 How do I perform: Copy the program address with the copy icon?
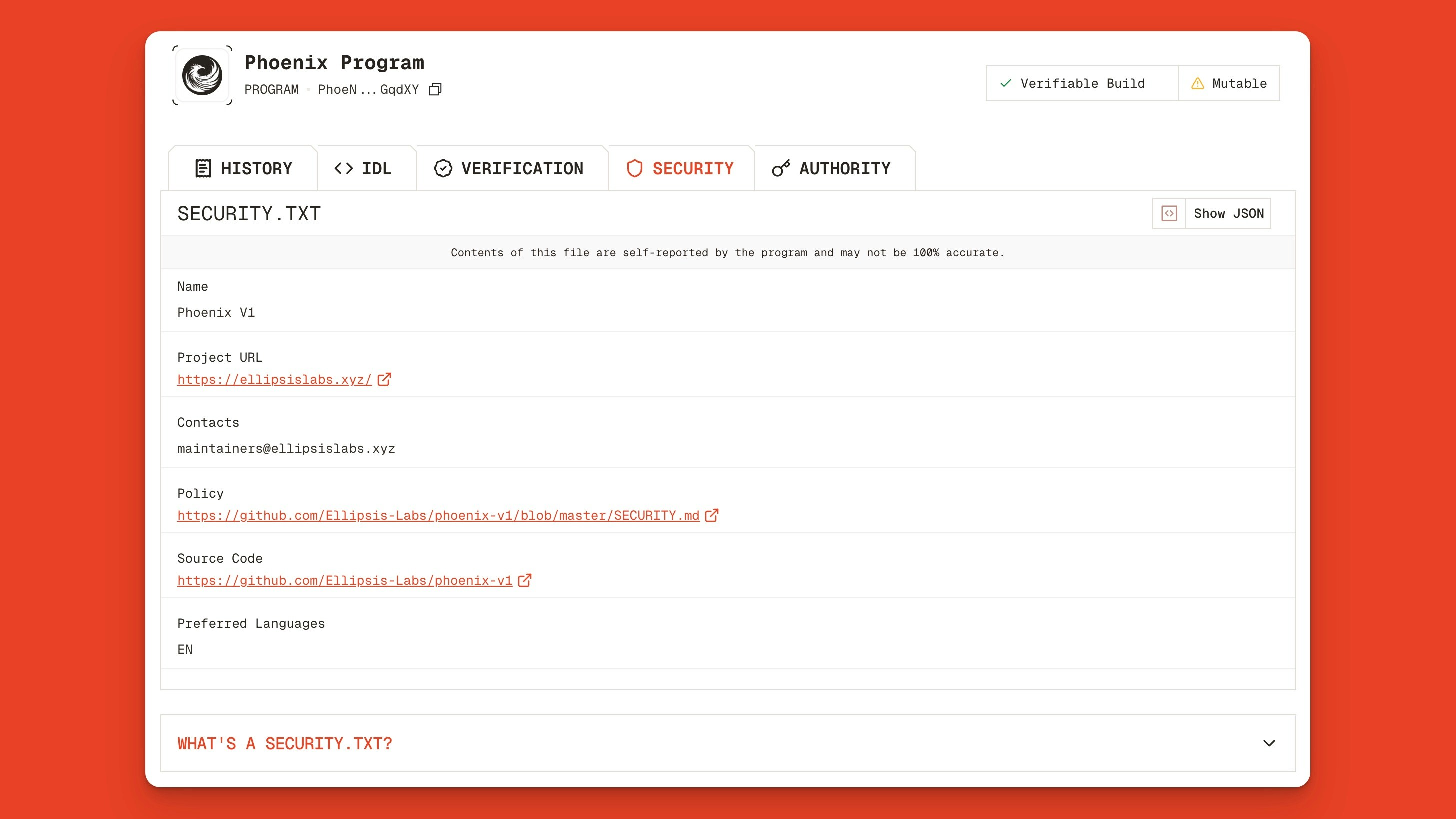(x=436, y=89)
